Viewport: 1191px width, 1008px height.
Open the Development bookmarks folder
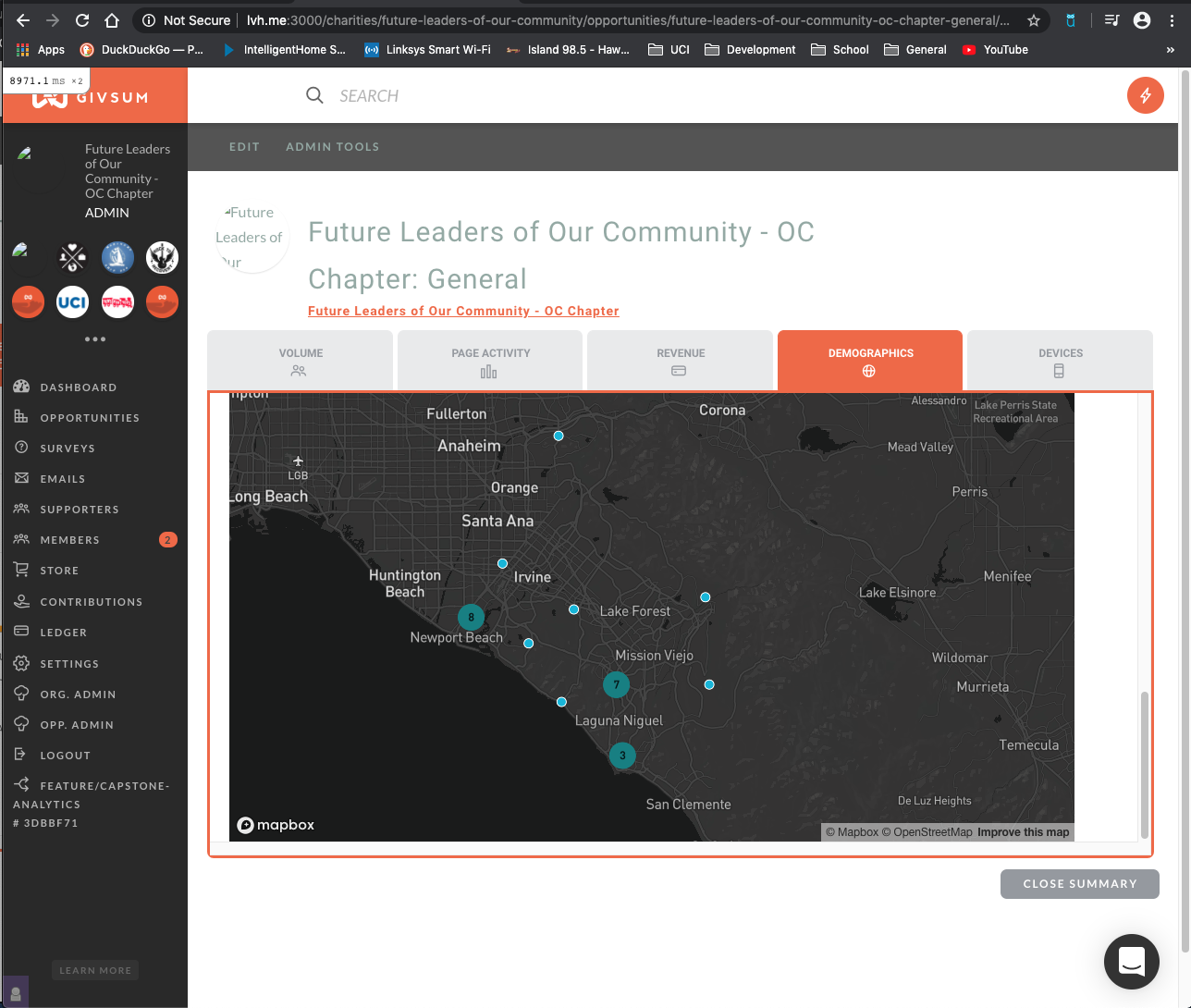click(x=750, y=50)
